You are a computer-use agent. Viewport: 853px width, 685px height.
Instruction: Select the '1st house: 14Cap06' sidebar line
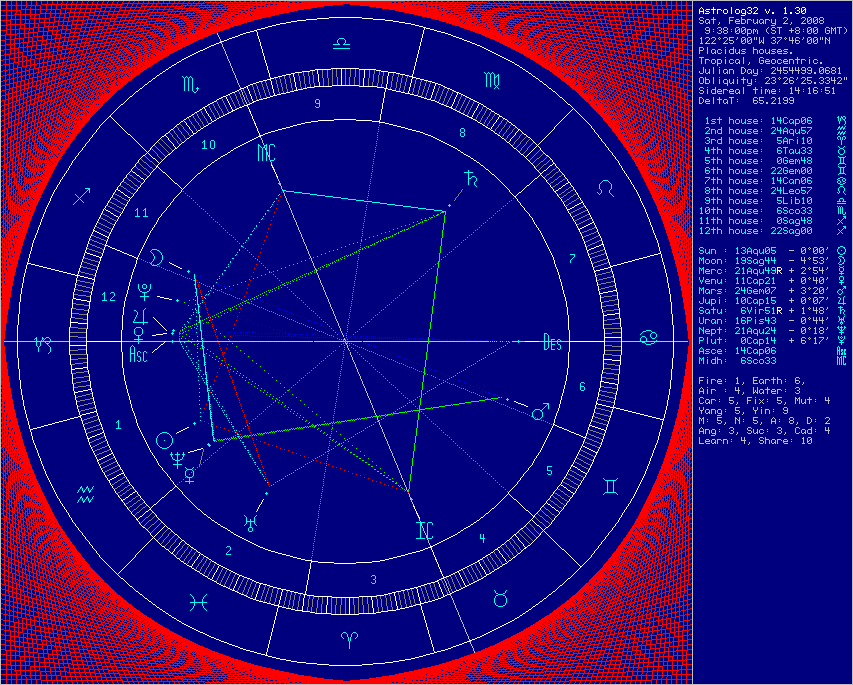(x=757, y=120)
